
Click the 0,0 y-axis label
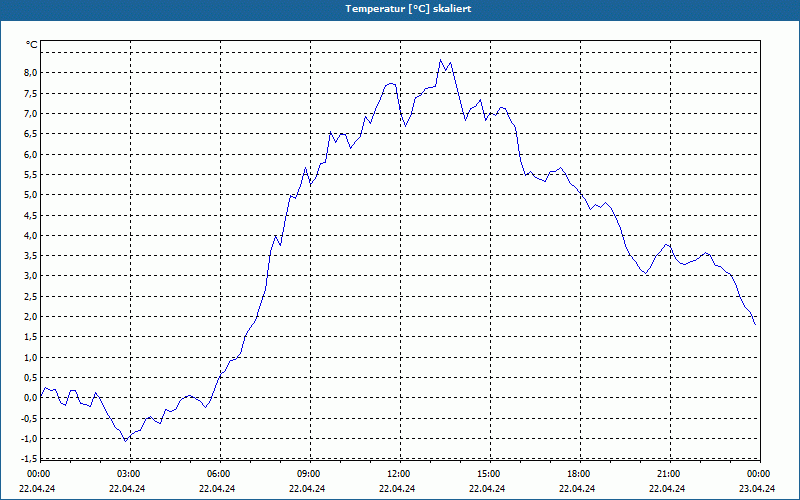point(31,398)
